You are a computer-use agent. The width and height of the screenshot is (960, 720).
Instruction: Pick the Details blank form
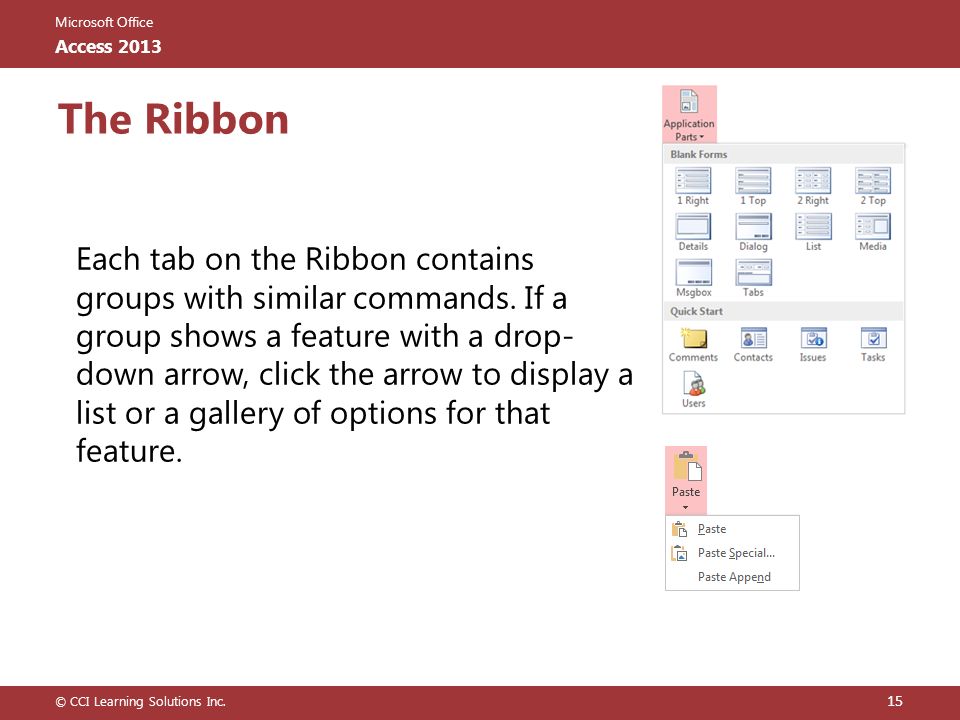pyautogui.click(x=693, y=233)
